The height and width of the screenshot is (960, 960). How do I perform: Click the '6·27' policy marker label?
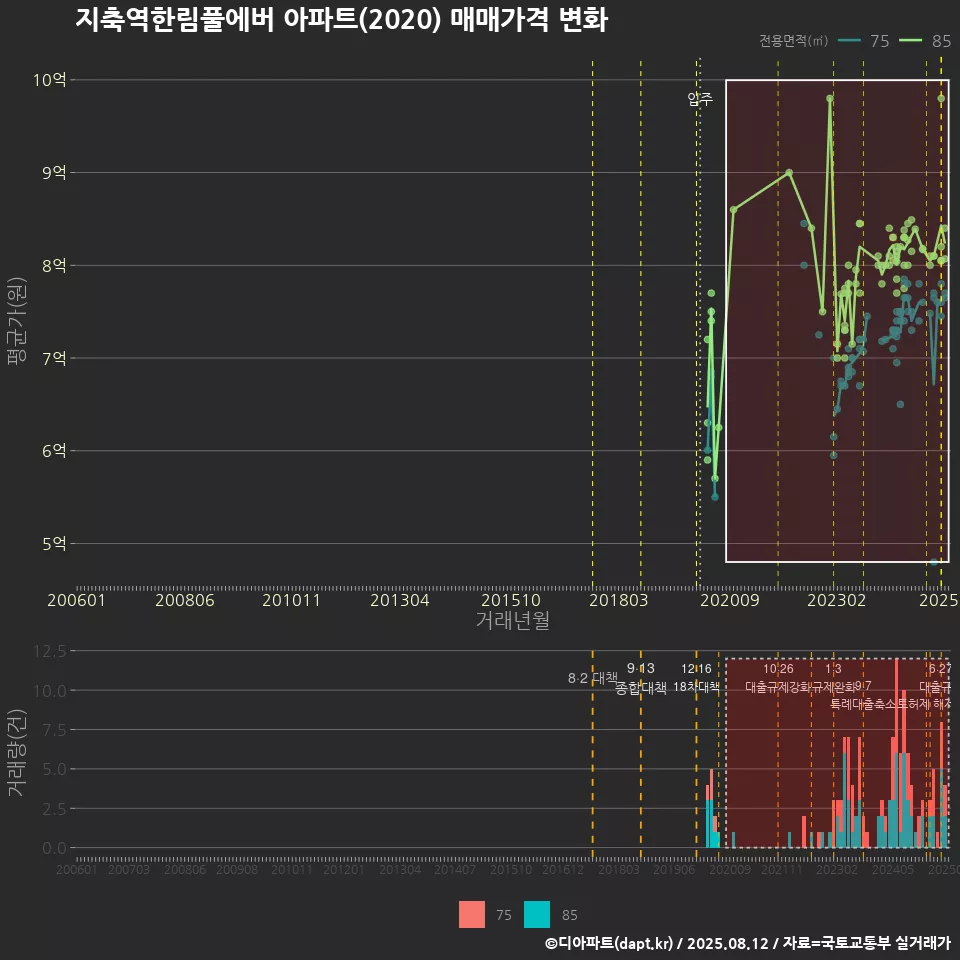point(940,669)
